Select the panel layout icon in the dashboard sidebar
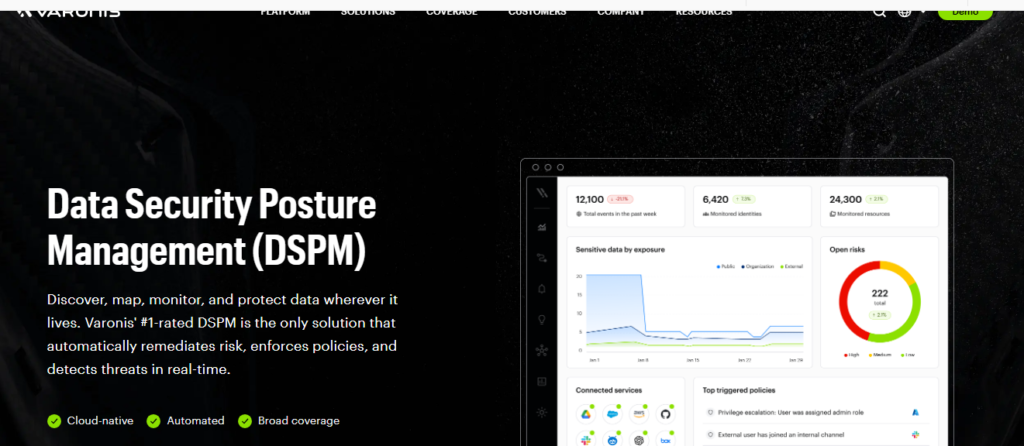 coord(541,381)
